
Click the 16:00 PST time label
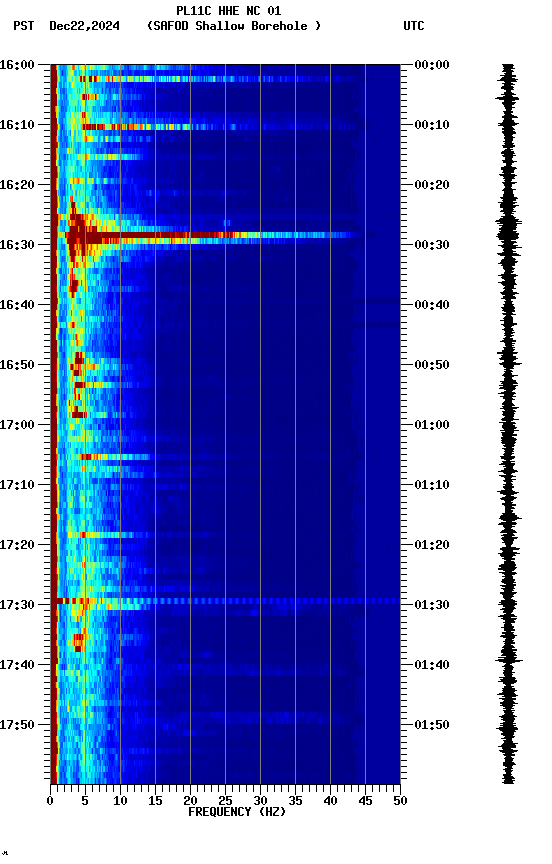click(x=17, y=65)
